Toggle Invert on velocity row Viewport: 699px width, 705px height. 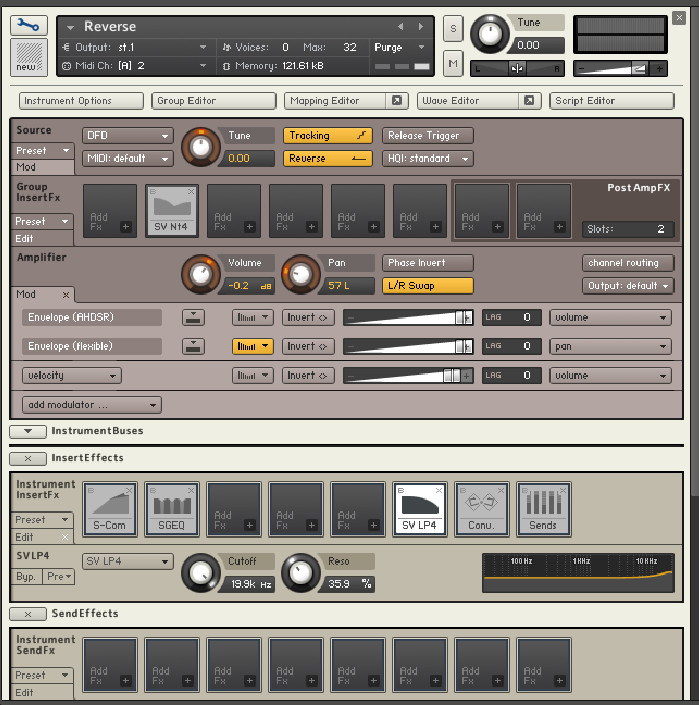point(308,375)
